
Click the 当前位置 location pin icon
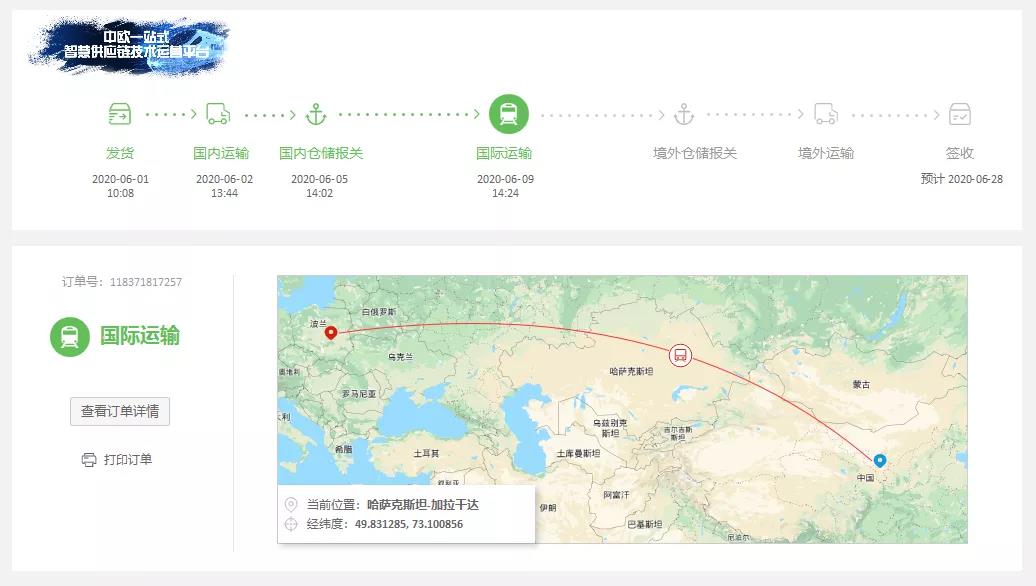[291, 505]
